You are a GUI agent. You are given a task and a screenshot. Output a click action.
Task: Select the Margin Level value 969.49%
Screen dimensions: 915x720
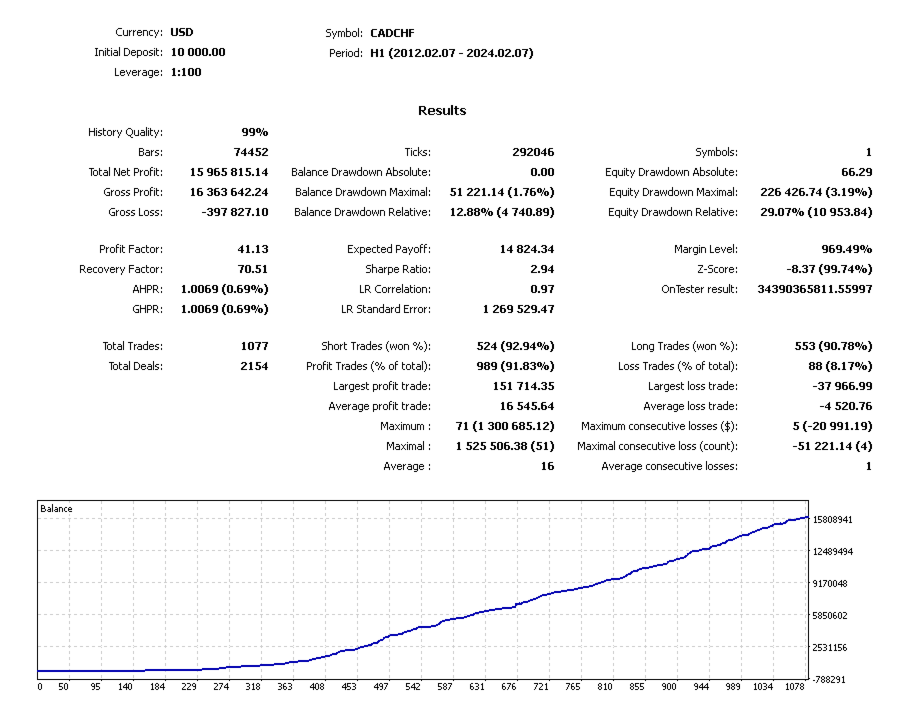pyautogui.click(x=847, y=249)
